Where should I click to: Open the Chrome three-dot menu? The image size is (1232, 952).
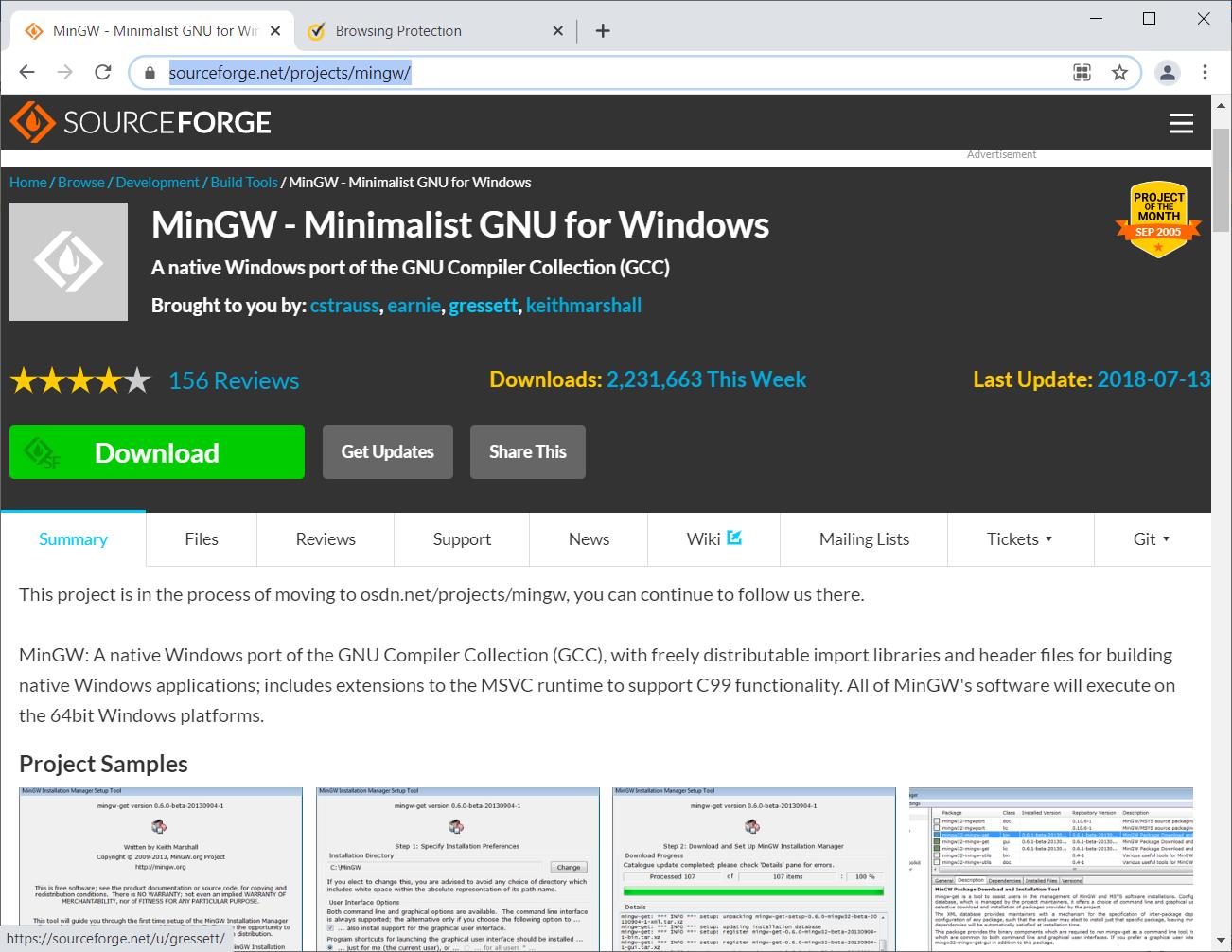click(x=1205, y=73)
